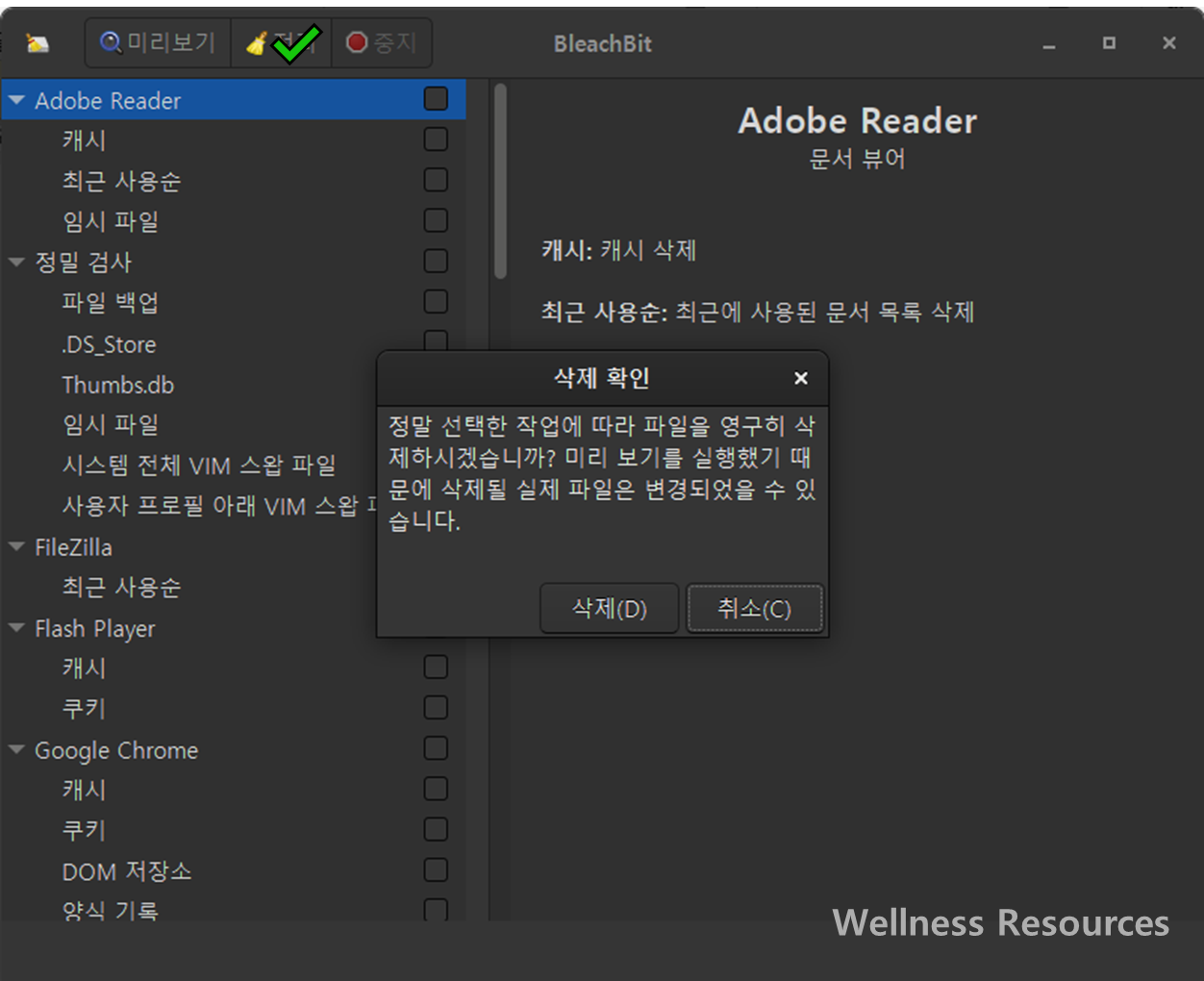Click the cleaner list vertical scrollbar
Image resolution: width=1204 pixels, height=981 pixels.
pos(500,183)
